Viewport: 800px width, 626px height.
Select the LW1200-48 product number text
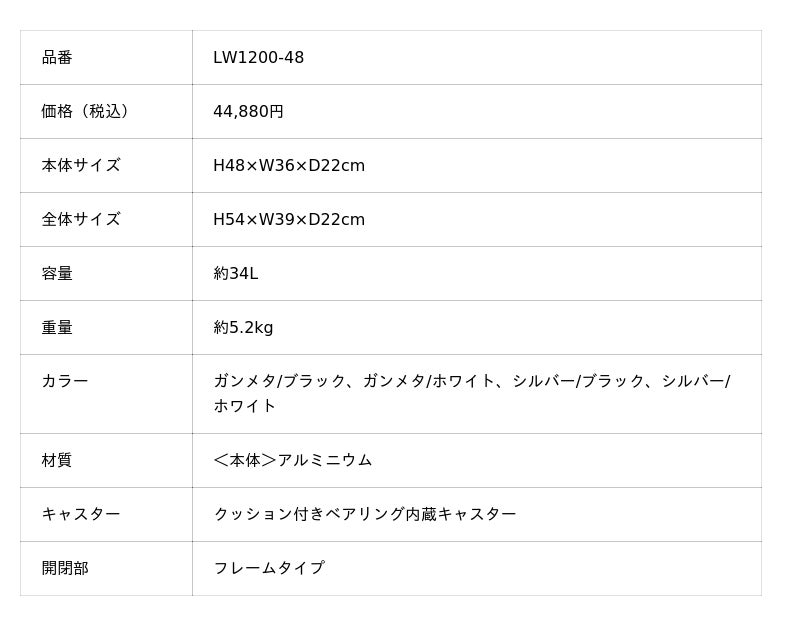click(x=258, y=58)
